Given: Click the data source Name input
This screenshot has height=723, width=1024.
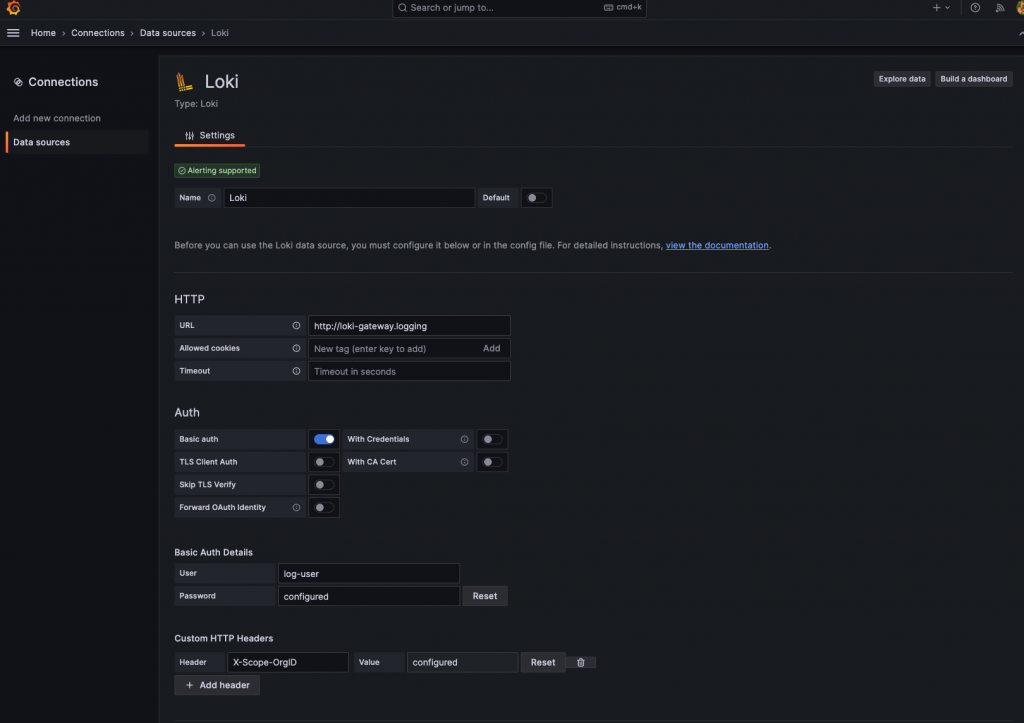Looking at the screenshot, I should [x=349, y=198].
